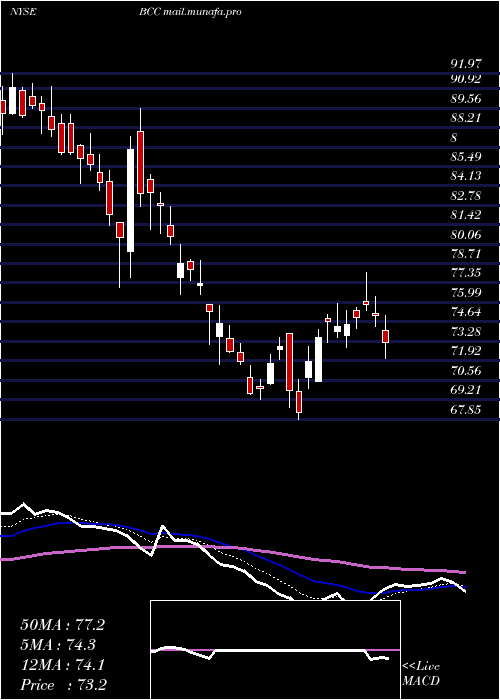Click the 5MA : 74.3 readout
Screen dimensions: 500x700
(x=58, y=645)
